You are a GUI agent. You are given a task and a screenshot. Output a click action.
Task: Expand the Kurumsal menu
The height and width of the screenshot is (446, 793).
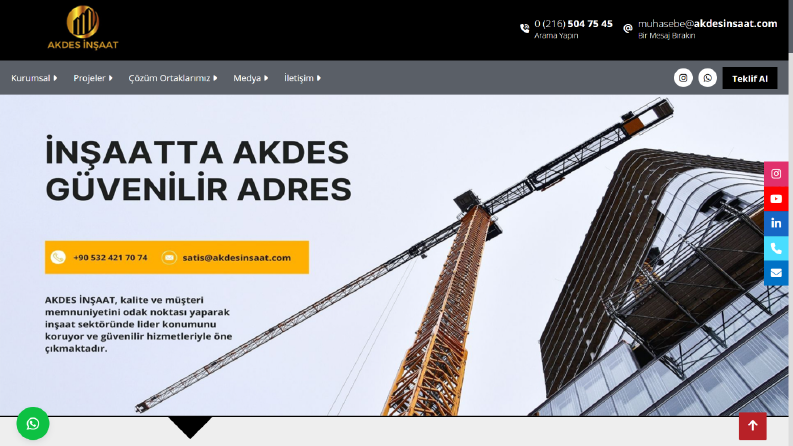click(34, 78)
